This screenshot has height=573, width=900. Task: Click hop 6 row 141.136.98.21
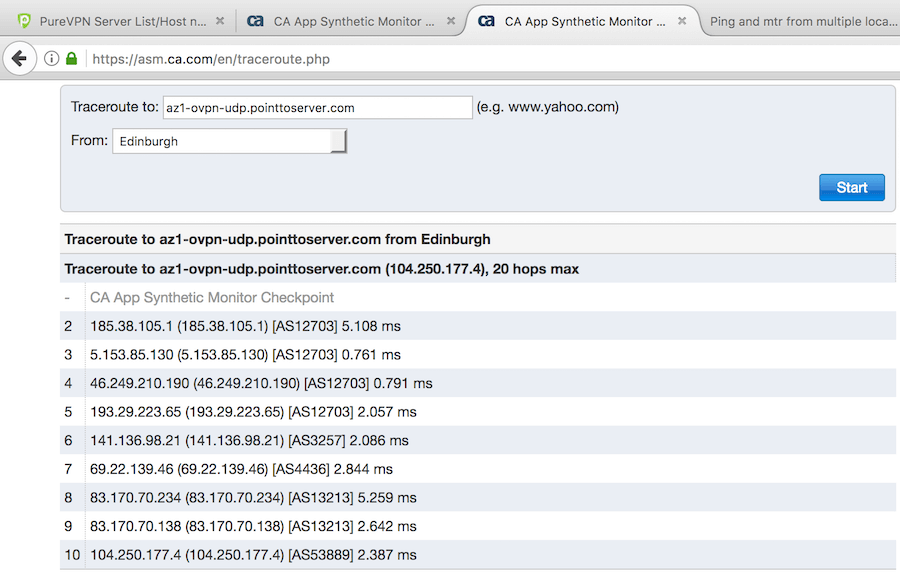pyautogui.click(x=478, y=440)
